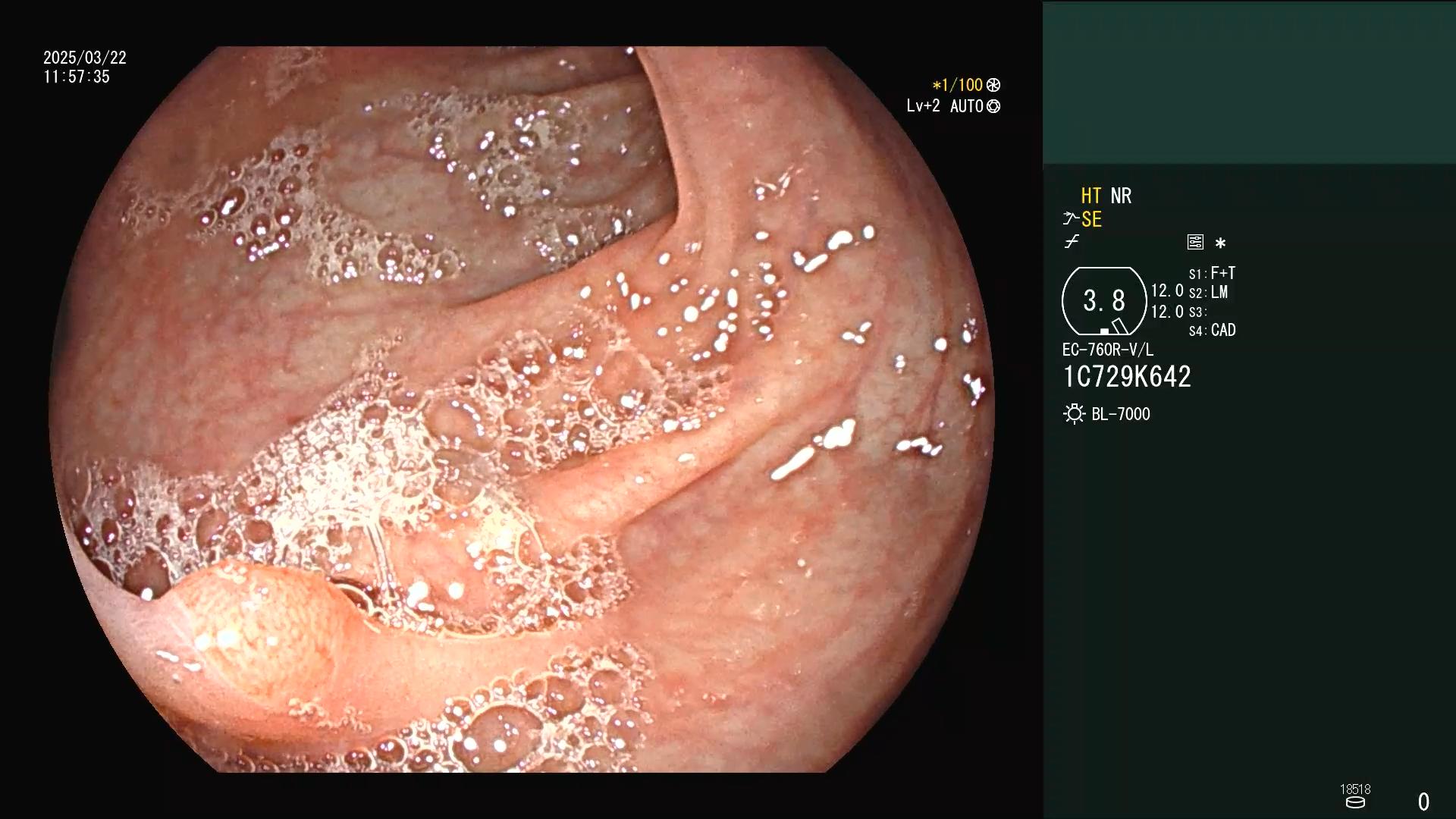1456x819 pixels.
Task: Click the NR noise reduction label
Action: point(1121,196)
